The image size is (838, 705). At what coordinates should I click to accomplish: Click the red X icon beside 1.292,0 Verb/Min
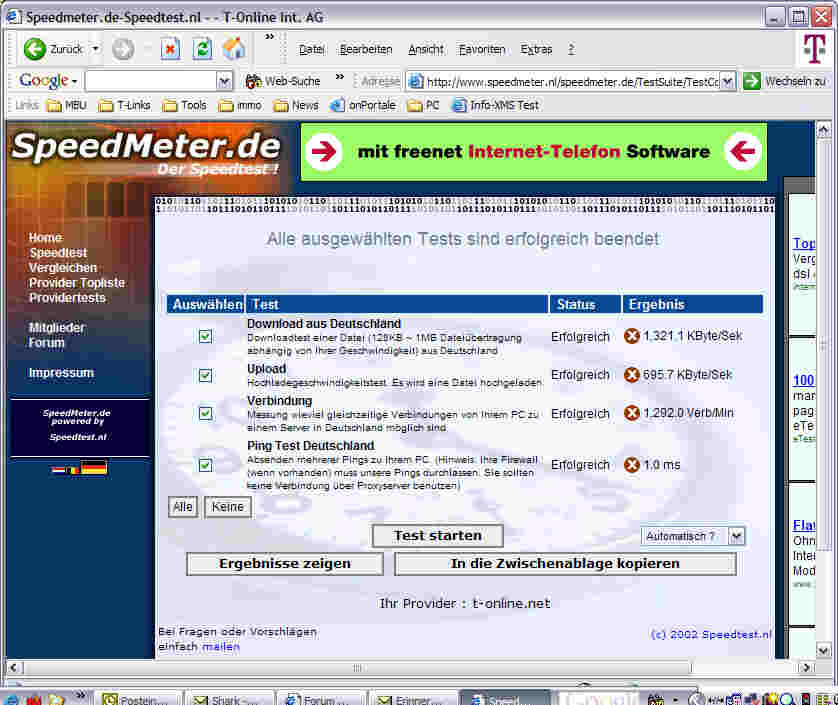[x=632, y=413]
